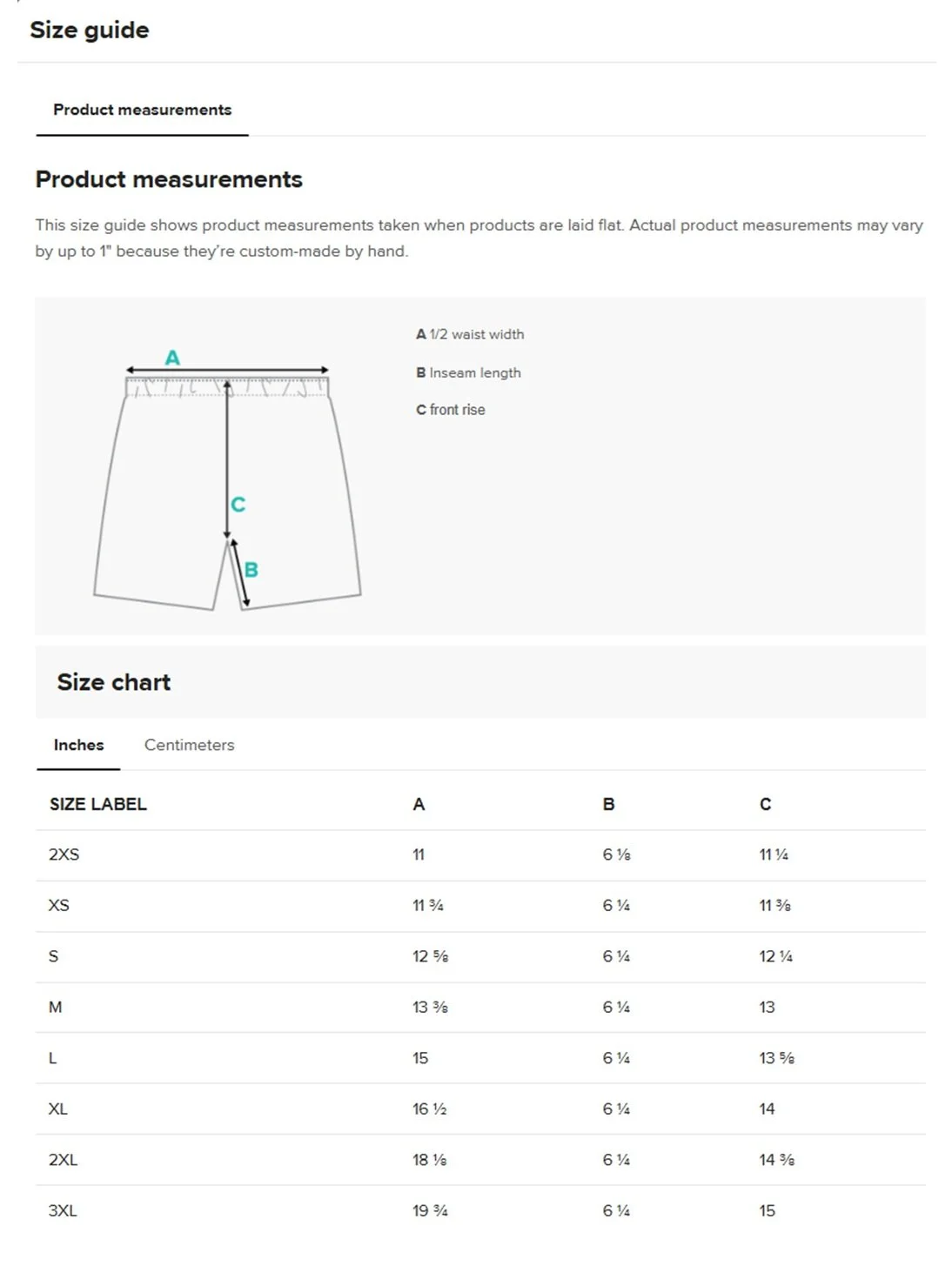Click the teal A waist marker

pos(172,358)
